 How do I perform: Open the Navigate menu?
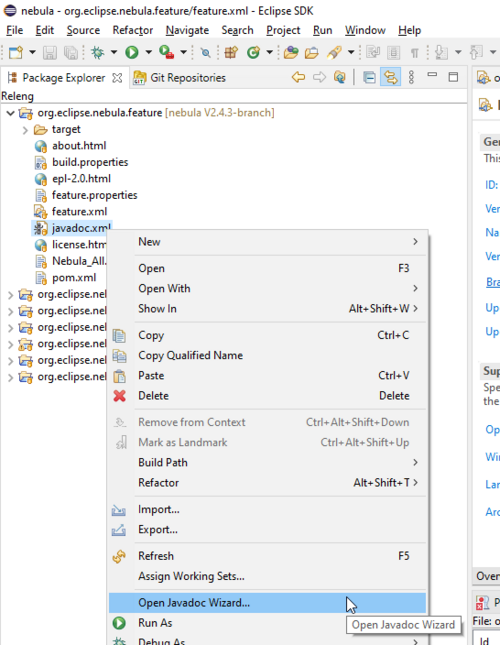(187, 30)
